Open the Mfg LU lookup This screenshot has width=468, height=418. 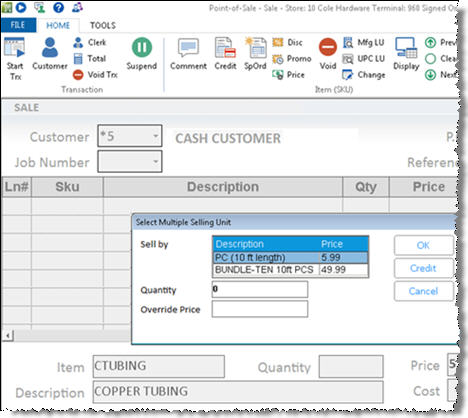tap(364, 42)
